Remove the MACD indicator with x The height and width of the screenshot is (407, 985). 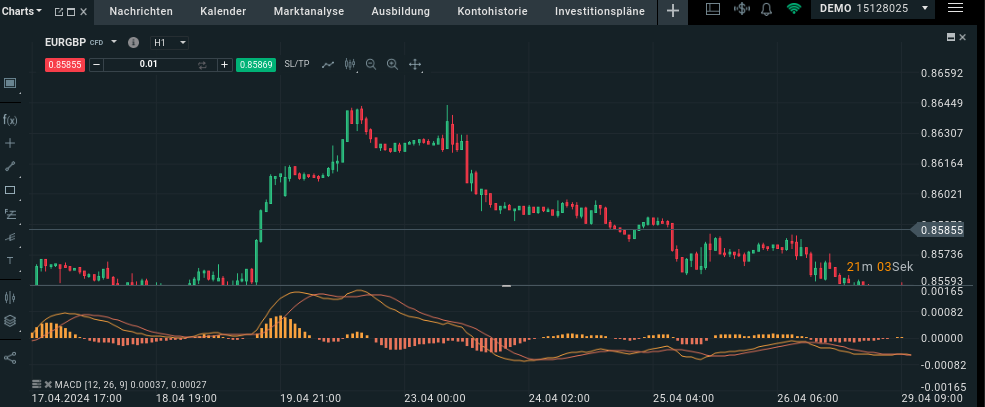point(48,384)
